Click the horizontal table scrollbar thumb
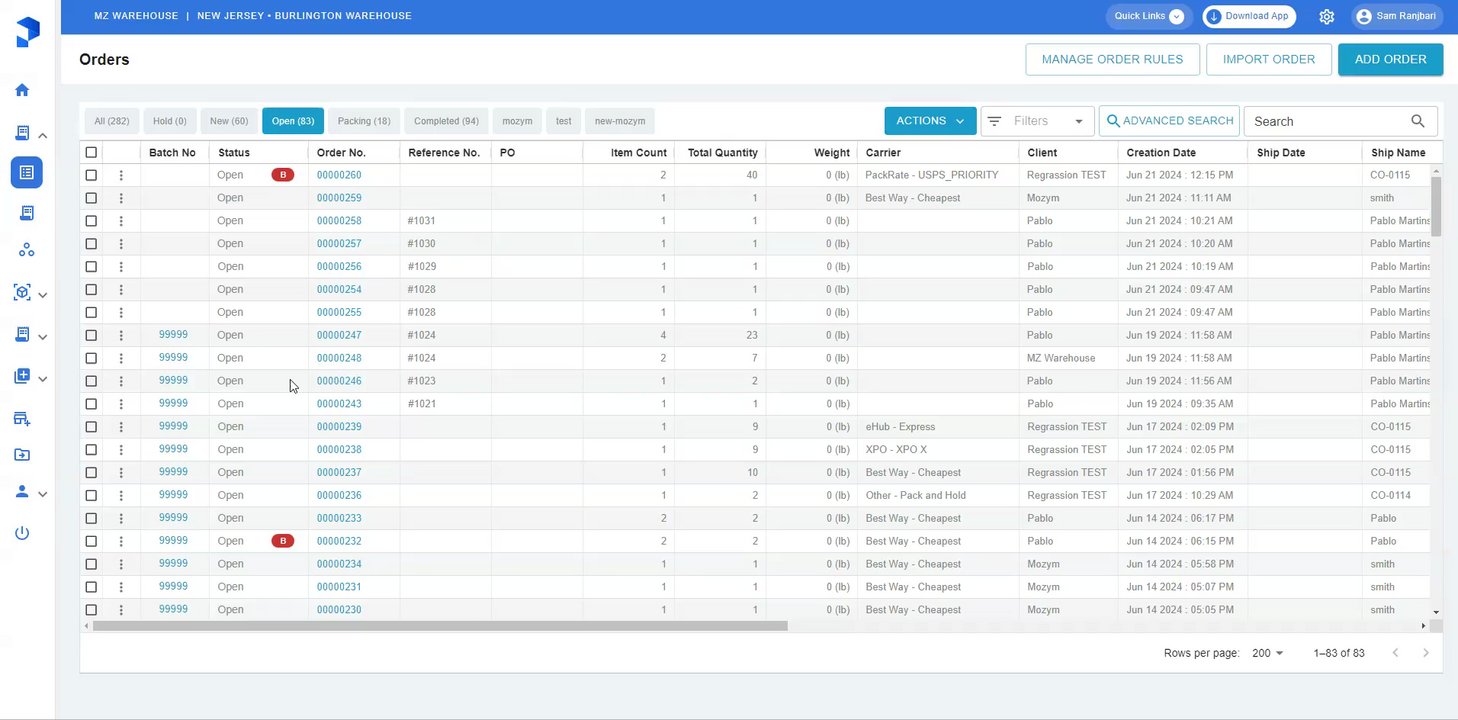The width and height of the screenshot is (1458, 720). click(x=440, y=626)
